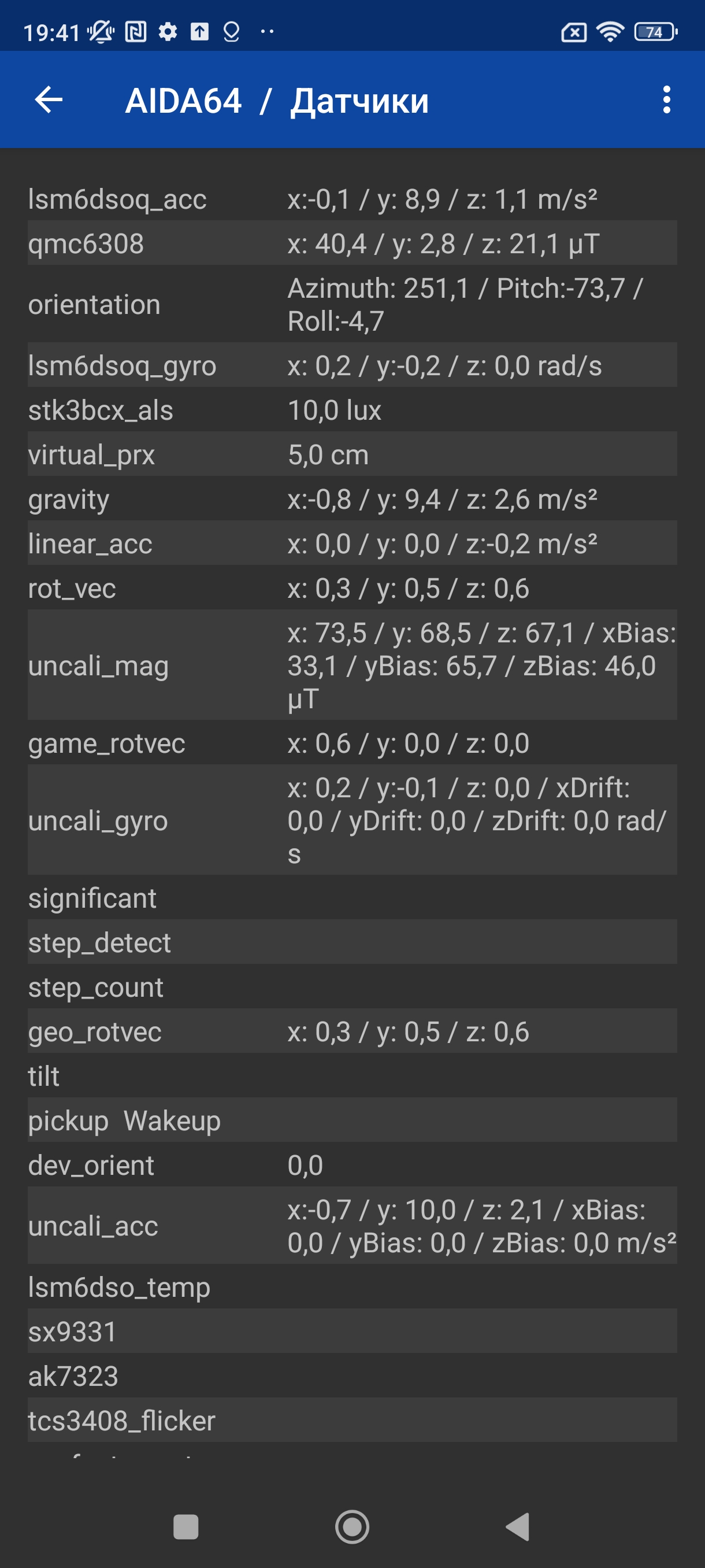
Task: Select the lsm6dsoq_acc sensor row
Action: [352, 199]
